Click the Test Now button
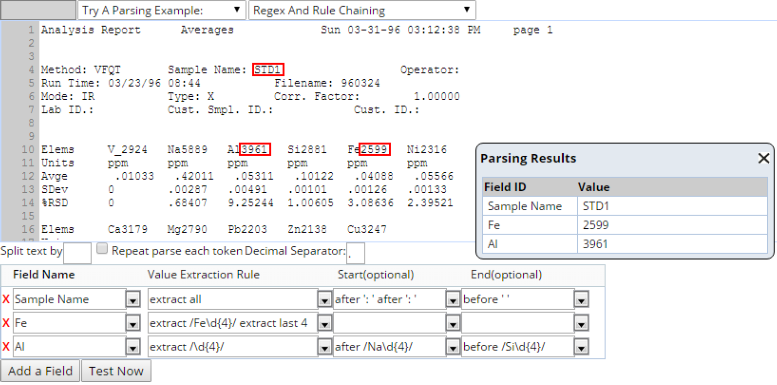777x385 pixels. 116,371
